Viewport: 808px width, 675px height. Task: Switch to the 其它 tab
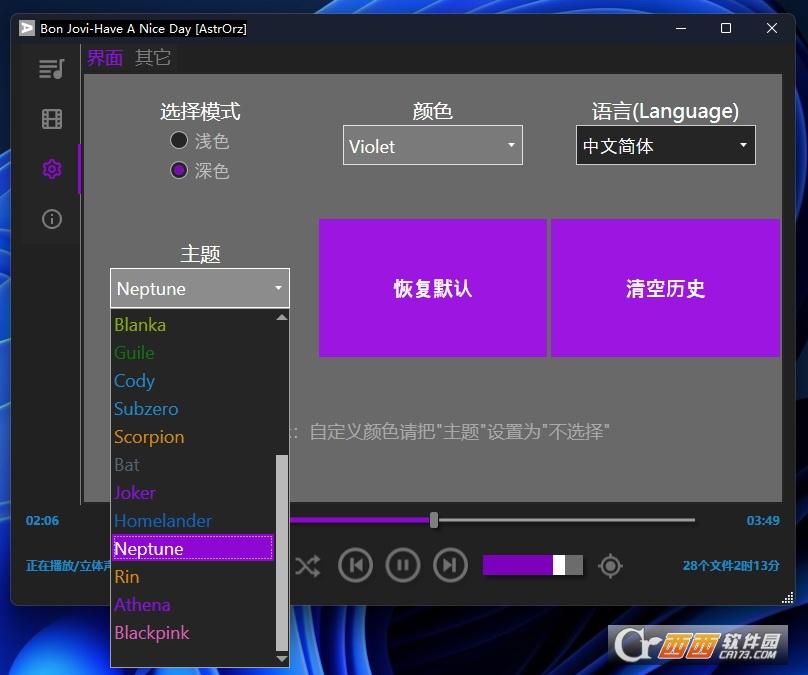click(153, 58)
